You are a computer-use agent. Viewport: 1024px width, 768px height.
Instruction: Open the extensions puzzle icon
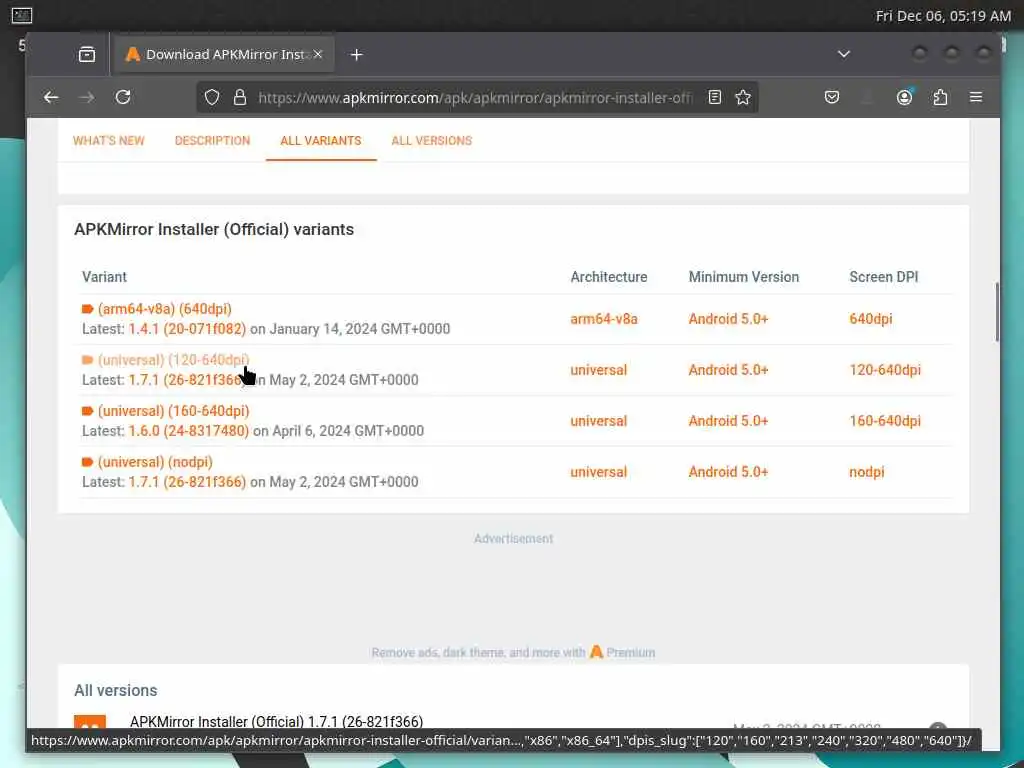[x=940, y=97]
